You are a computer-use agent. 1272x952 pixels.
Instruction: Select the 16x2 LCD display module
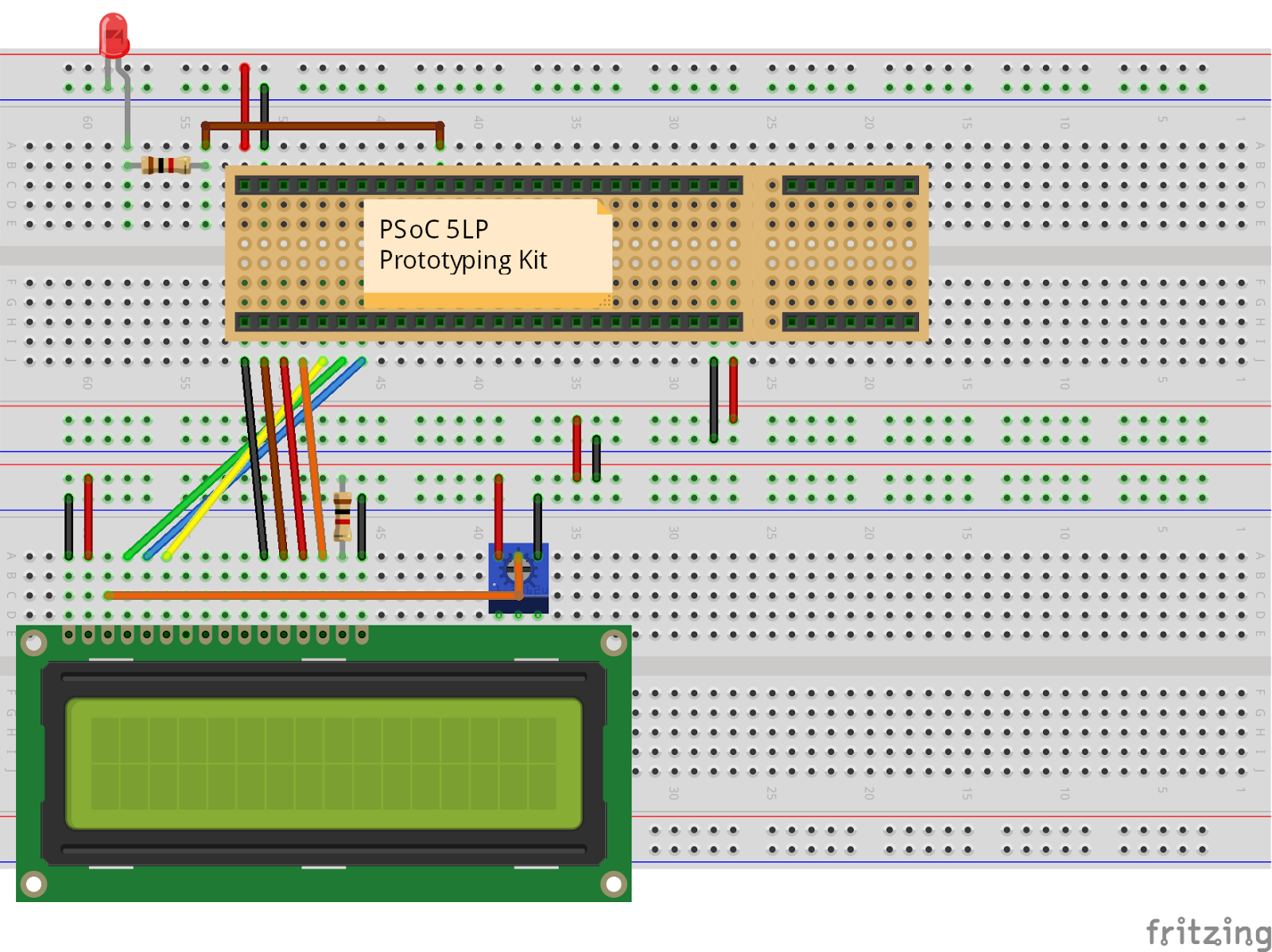pyautogui.click(x=318, y=763)
